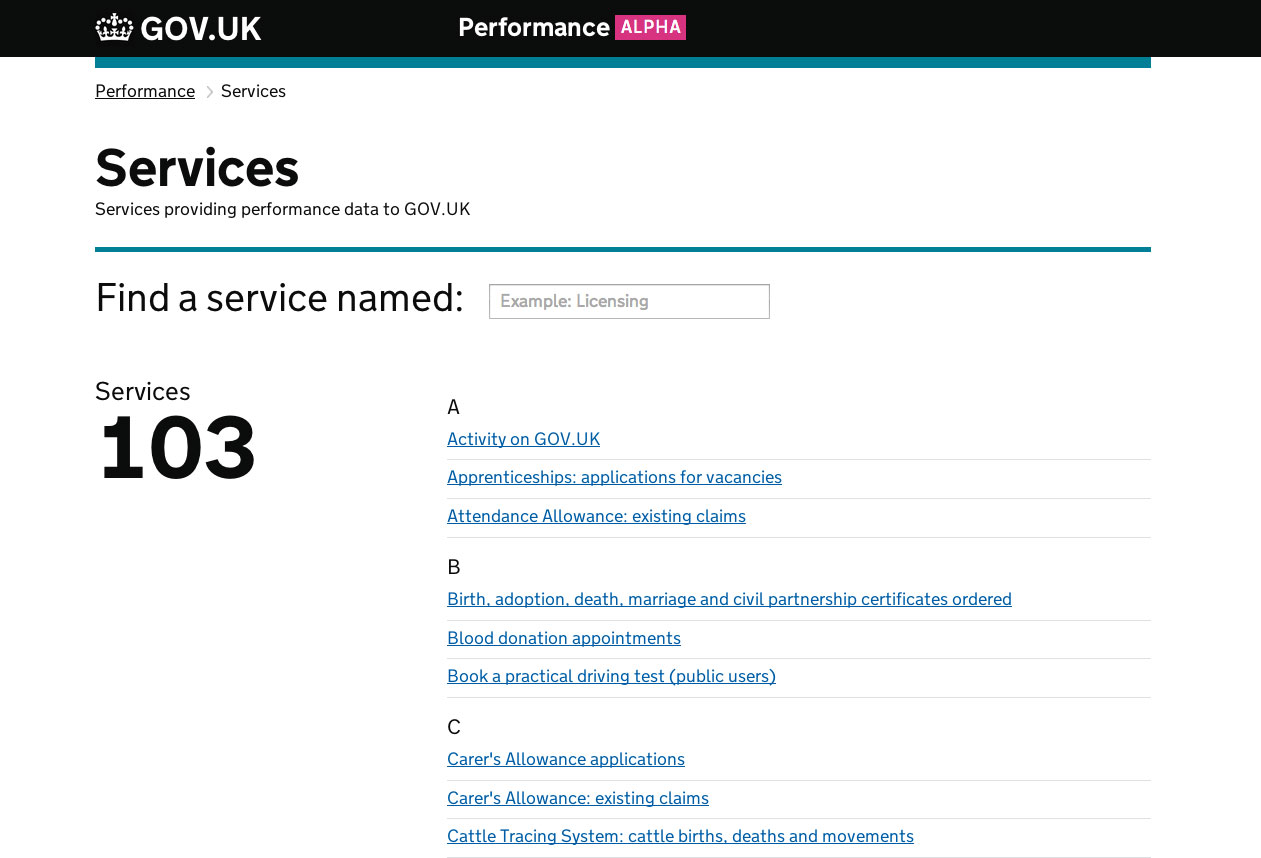Image resolution: width=1261 pixels, height=858 pixels.
Task: Open Carer's Allowance applications
Action: click(x=566, y=759)
